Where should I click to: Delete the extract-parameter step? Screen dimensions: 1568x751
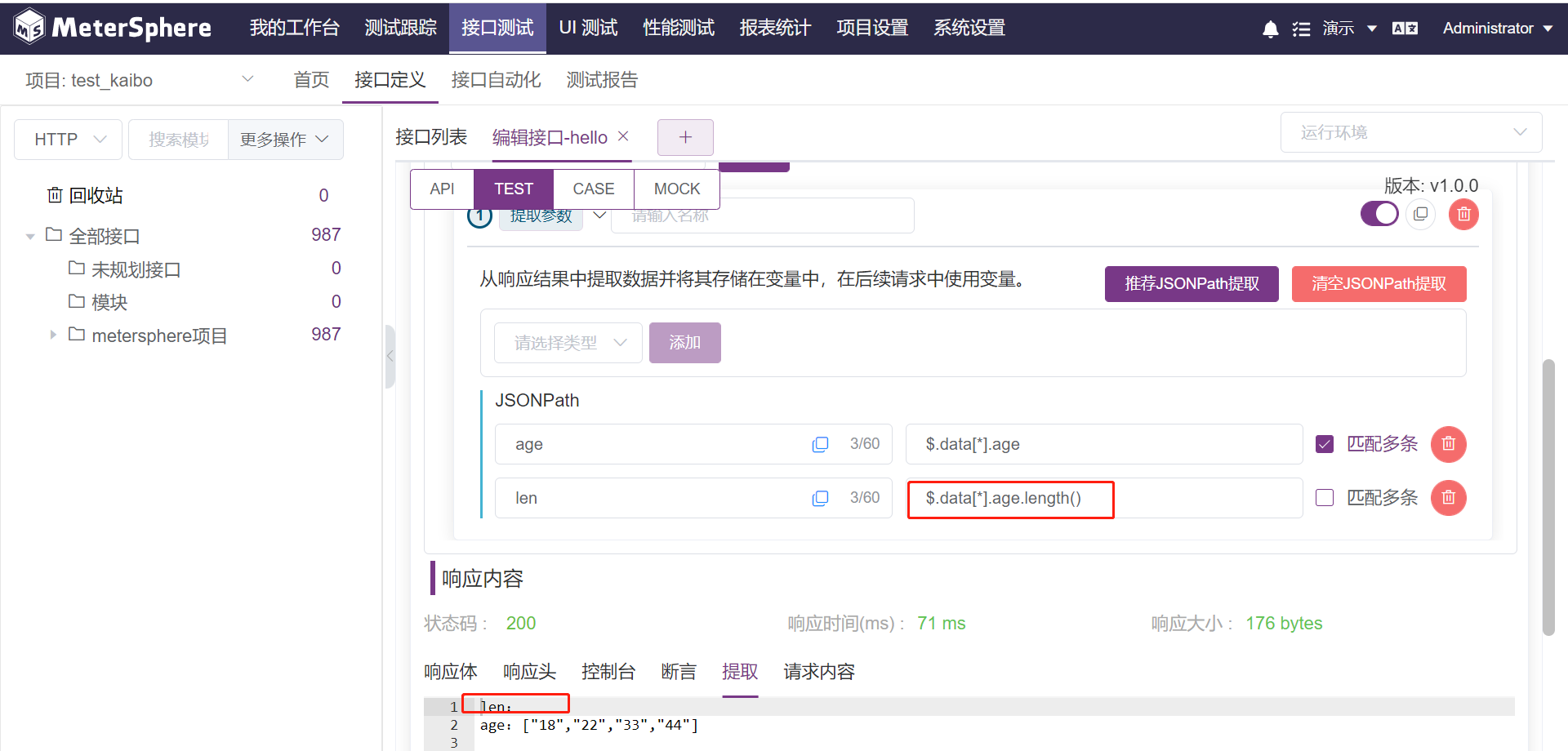click(1463, 214)
